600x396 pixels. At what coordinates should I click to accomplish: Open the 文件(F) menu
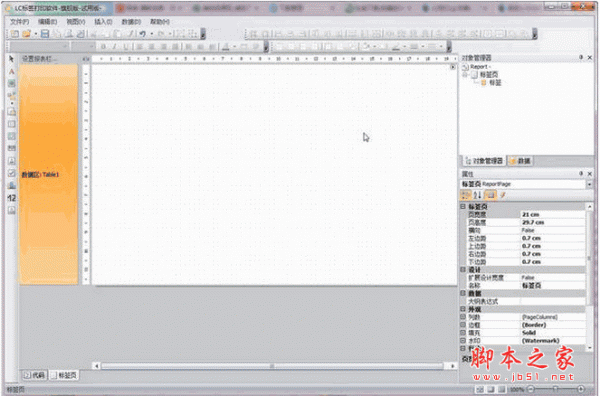pos(19,22)
